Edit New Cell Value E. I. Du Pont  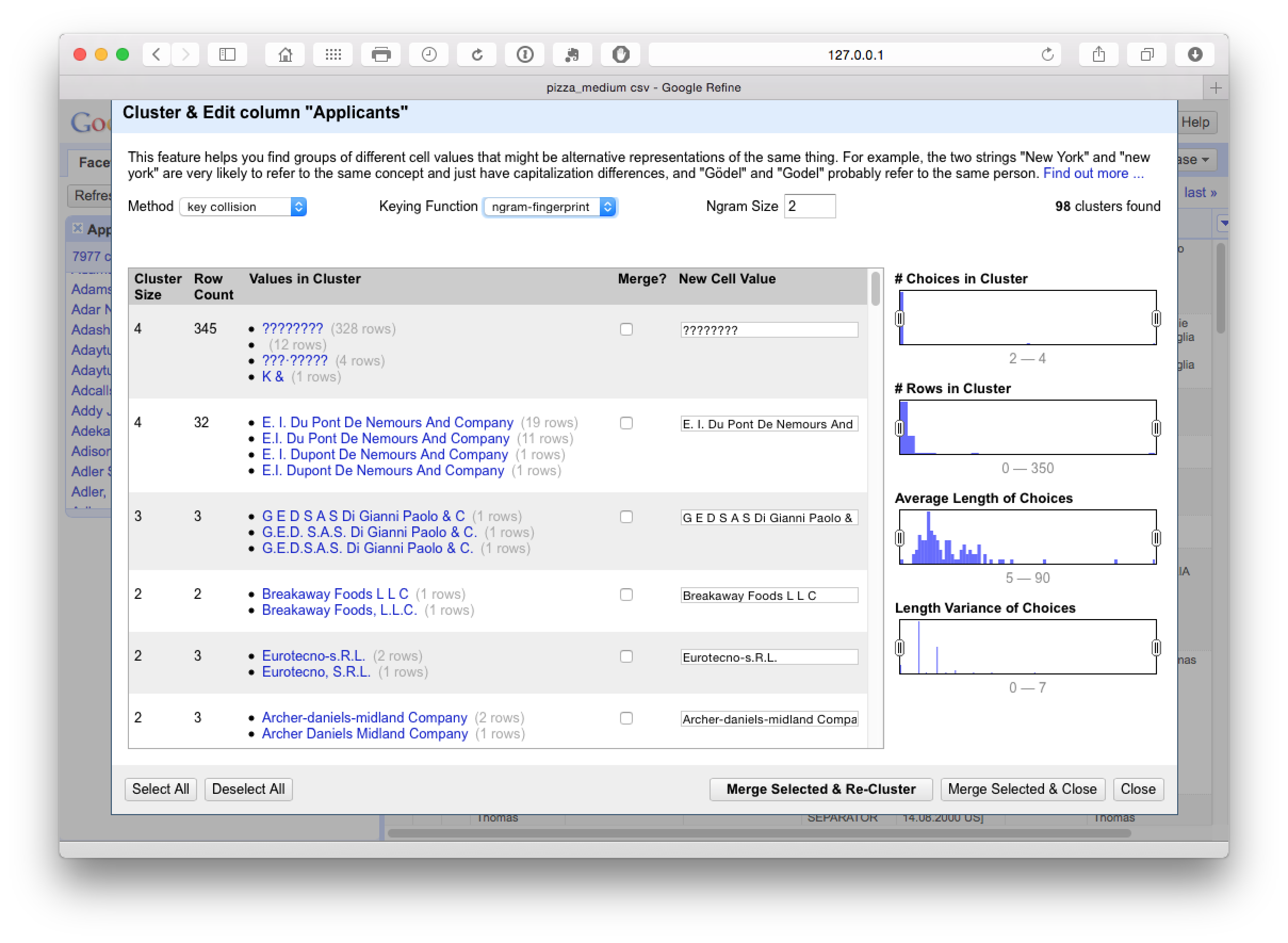pos(769,424)
